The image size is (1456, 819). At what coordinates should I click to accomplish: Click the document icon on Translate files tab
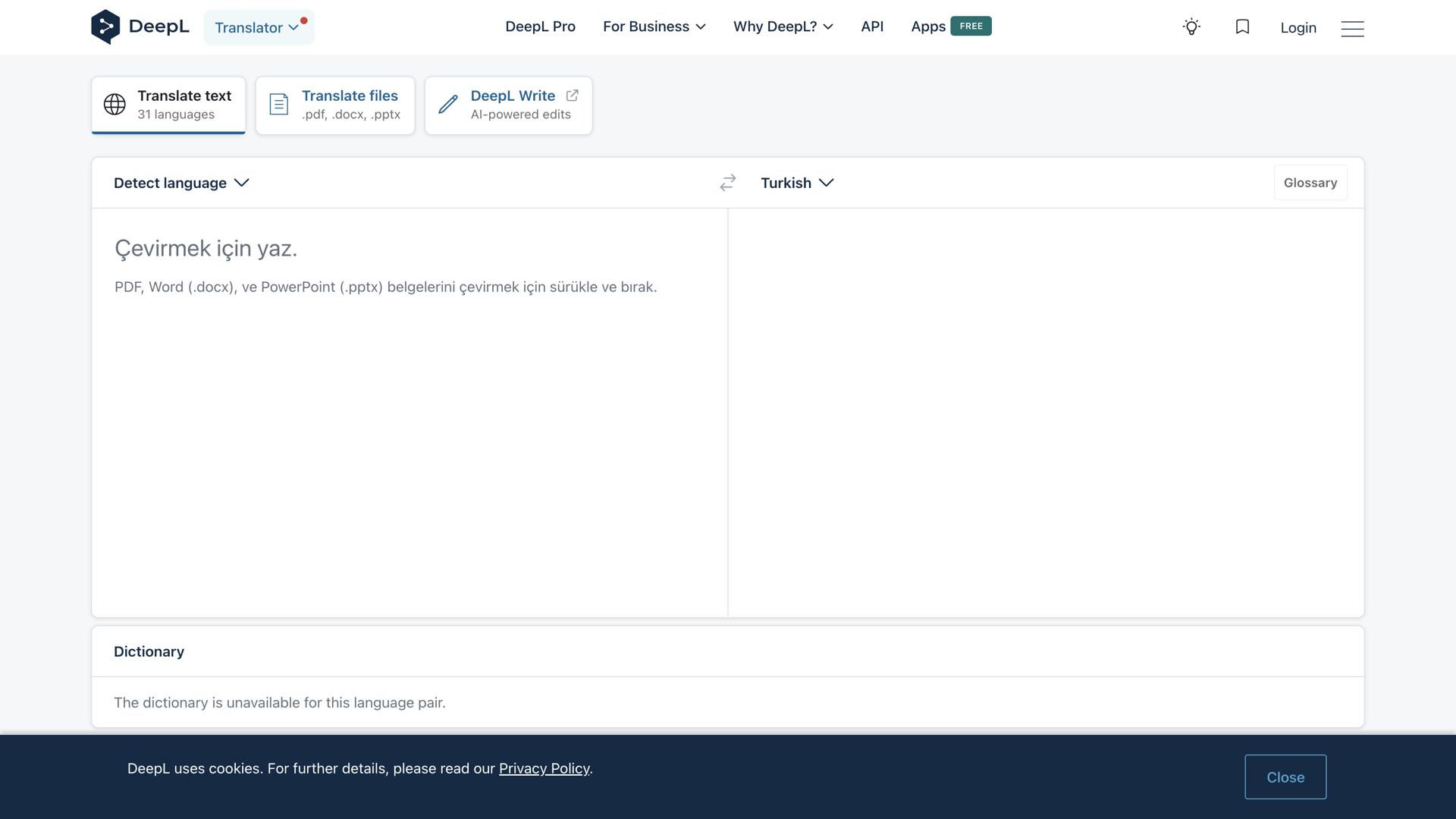pyautogui.click(x=278, y=104)
